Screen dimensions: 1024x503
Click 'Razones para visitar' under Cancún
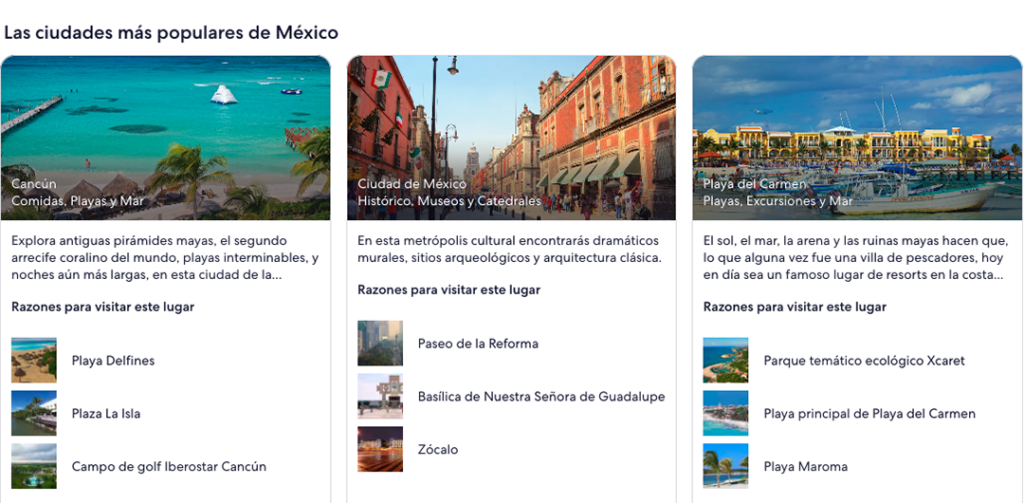(103, 307)
